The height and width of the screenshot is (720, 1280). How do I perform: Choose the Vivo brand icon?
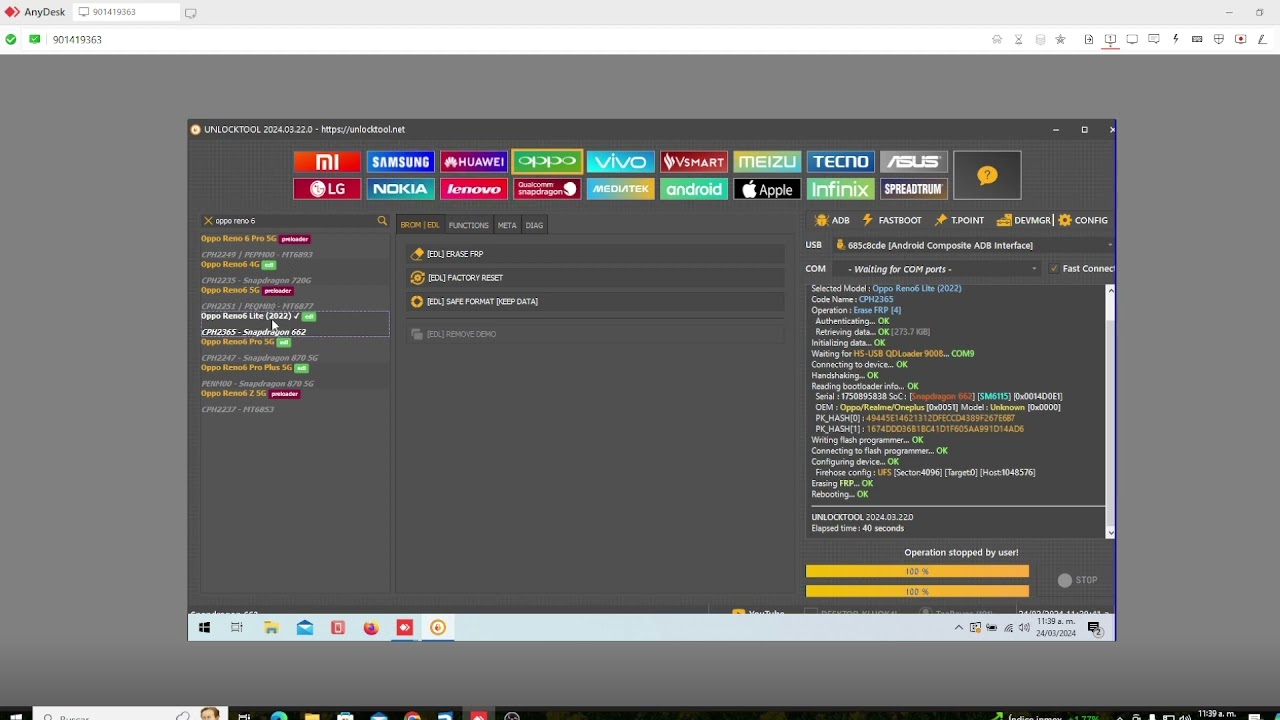(x=620, y=162)
